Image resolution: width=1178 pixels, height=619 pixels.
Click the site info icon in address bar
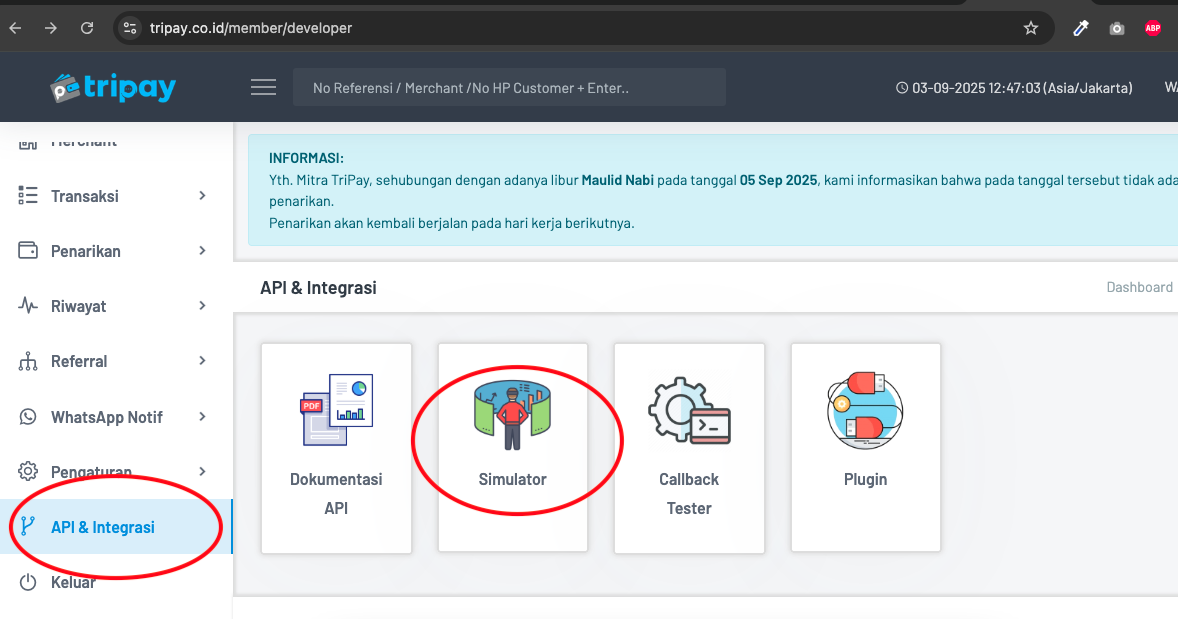coord(130,28)
